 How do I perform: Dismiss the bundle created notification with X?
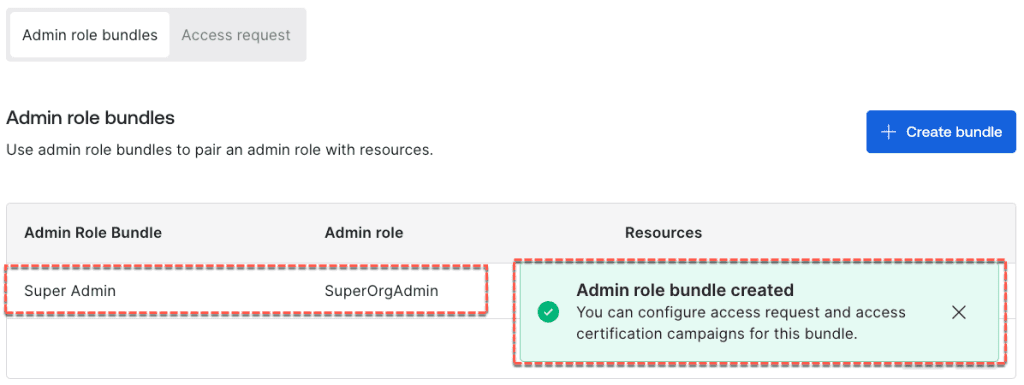coord(958,313)
